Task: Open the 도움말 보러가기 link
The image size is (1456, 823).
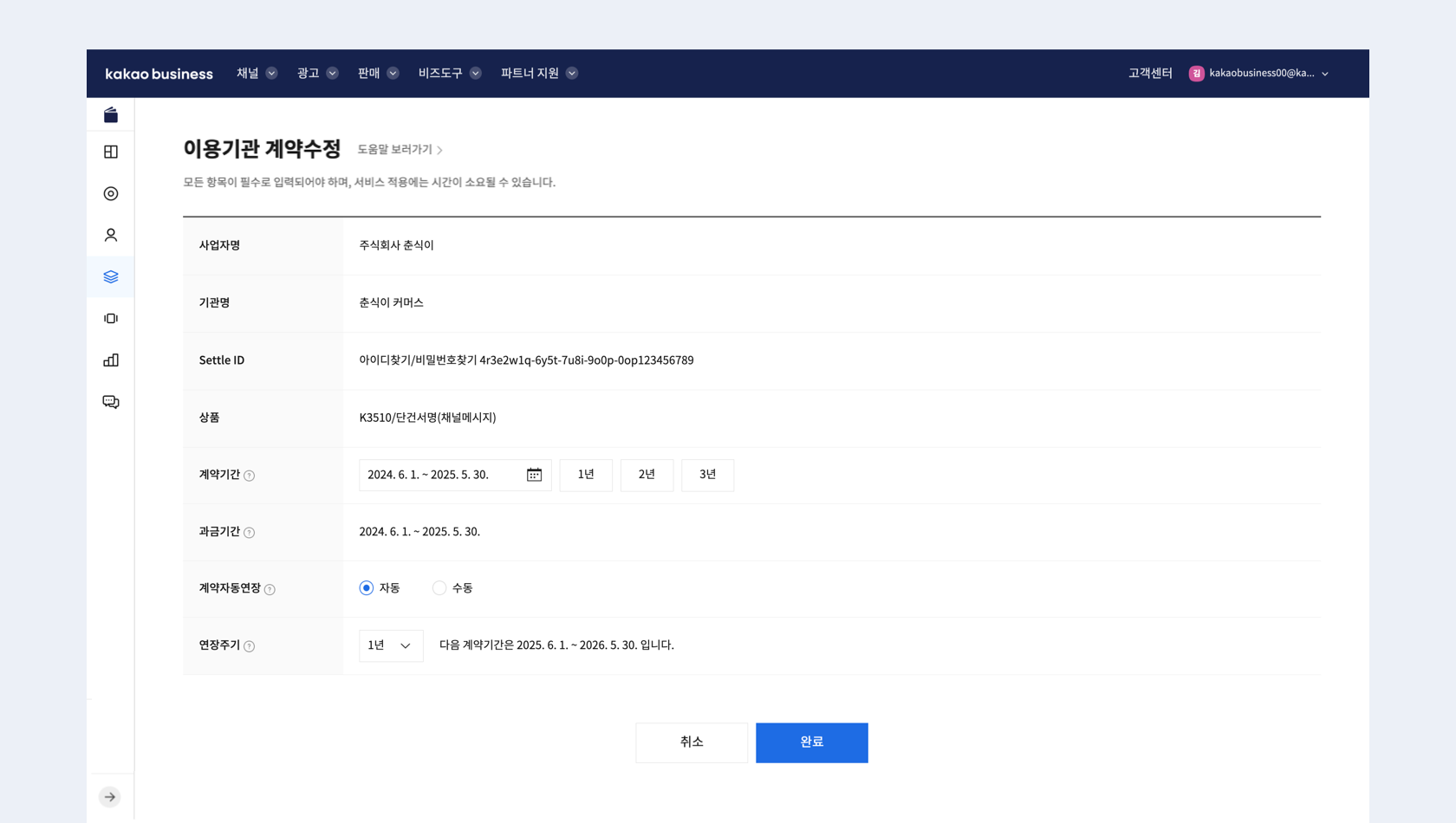Action: coord(400,150)
